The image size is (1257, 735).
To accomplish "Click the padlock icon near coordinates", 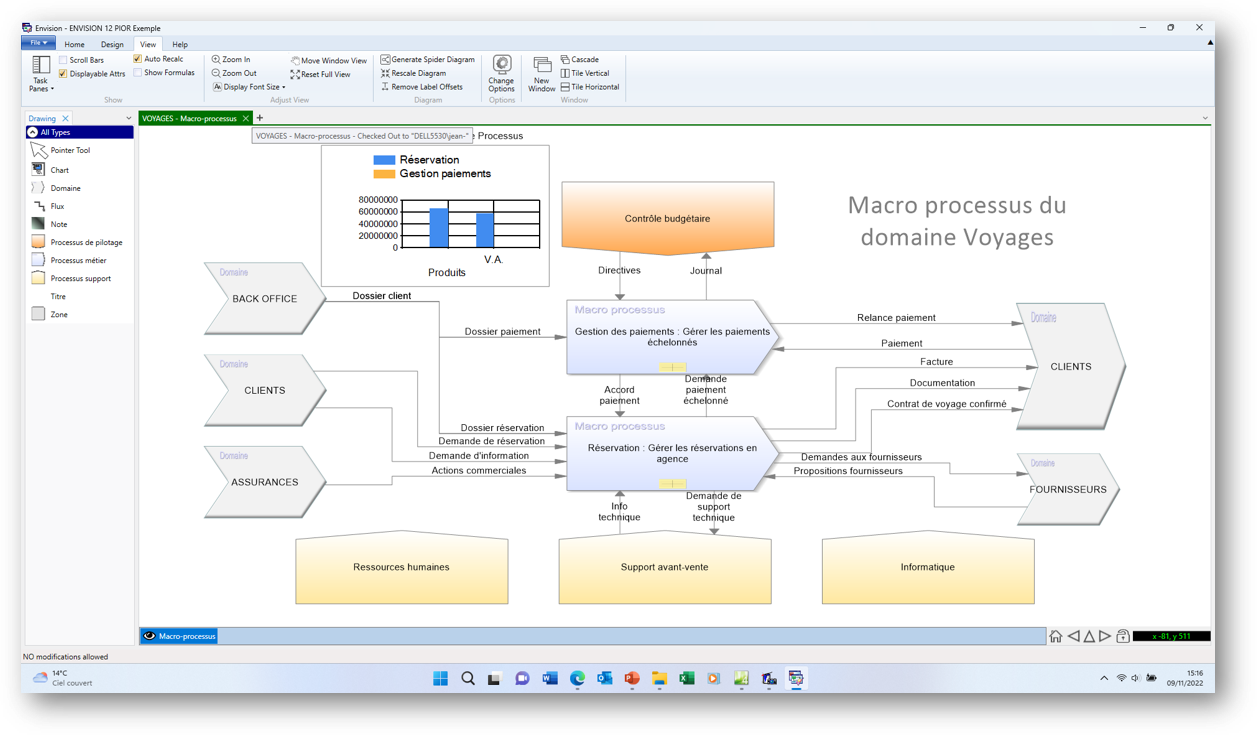I will [1122, 636].
